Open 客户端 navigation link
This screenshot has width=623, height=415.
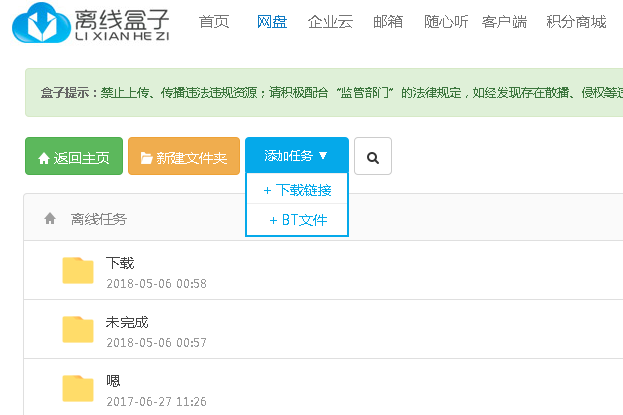[504, 22]
